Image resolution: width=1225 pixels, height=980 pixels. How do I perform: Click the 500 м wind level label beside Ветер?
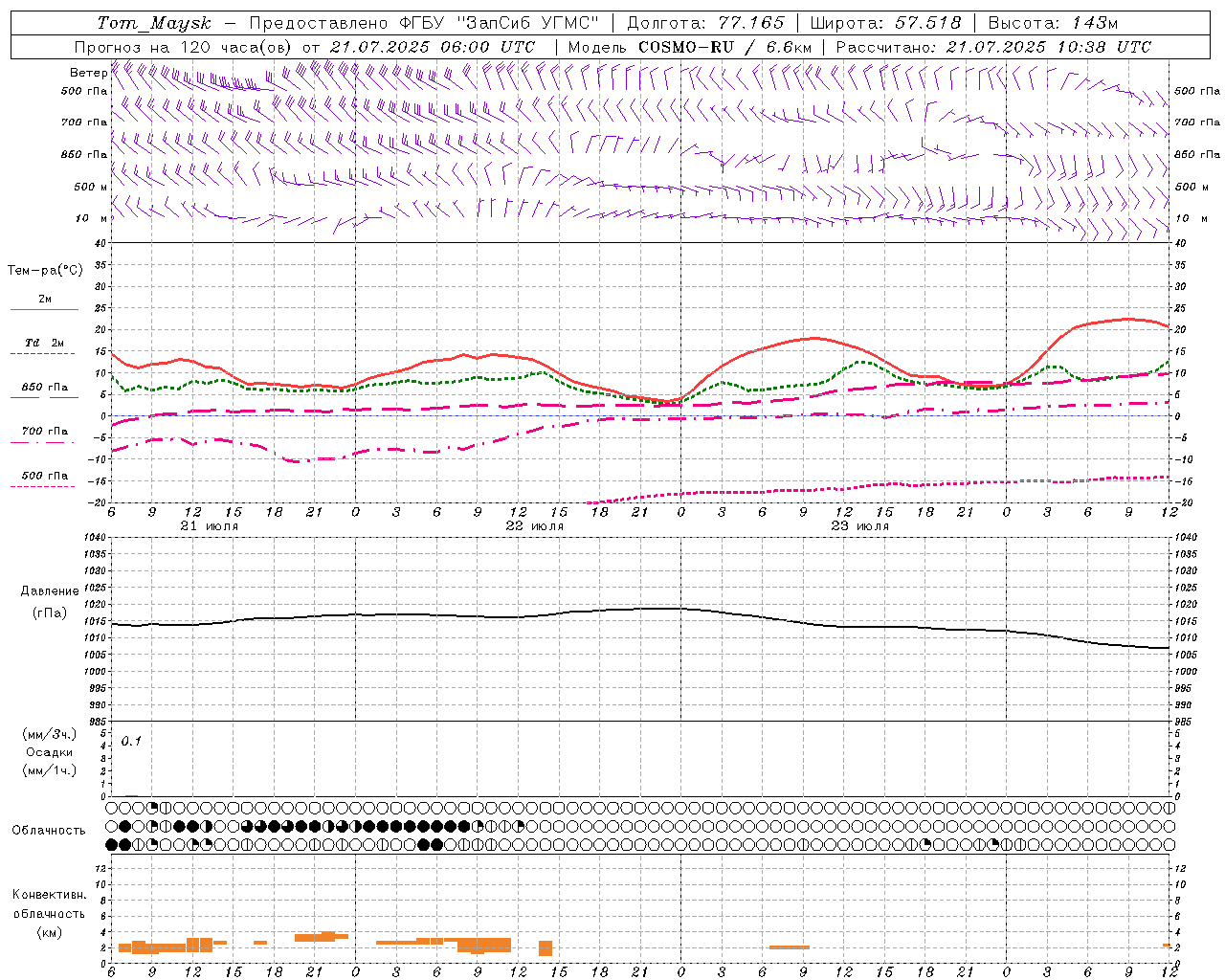pyautogui.click(x=91, y=187)
